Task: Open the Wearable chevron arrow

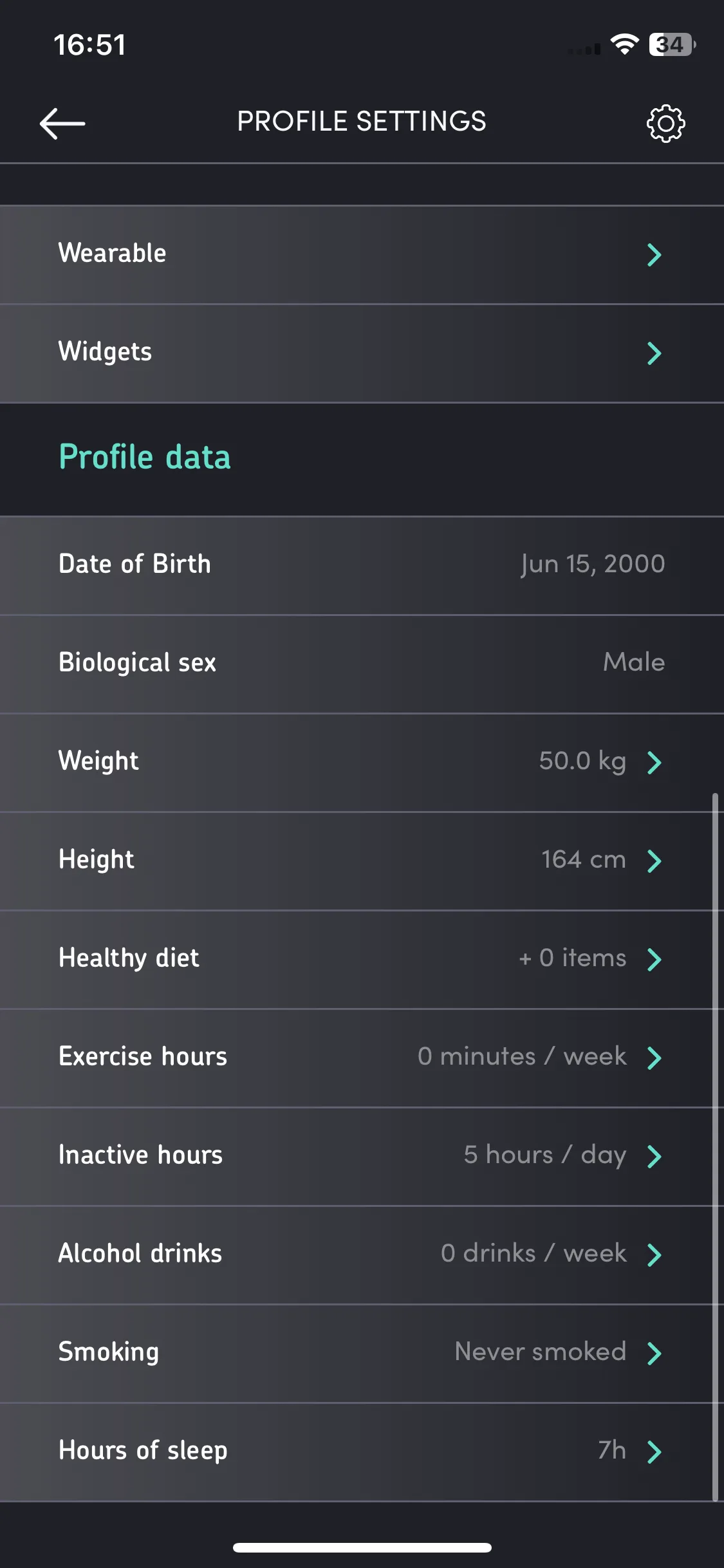Action: (x=654, y=255)
